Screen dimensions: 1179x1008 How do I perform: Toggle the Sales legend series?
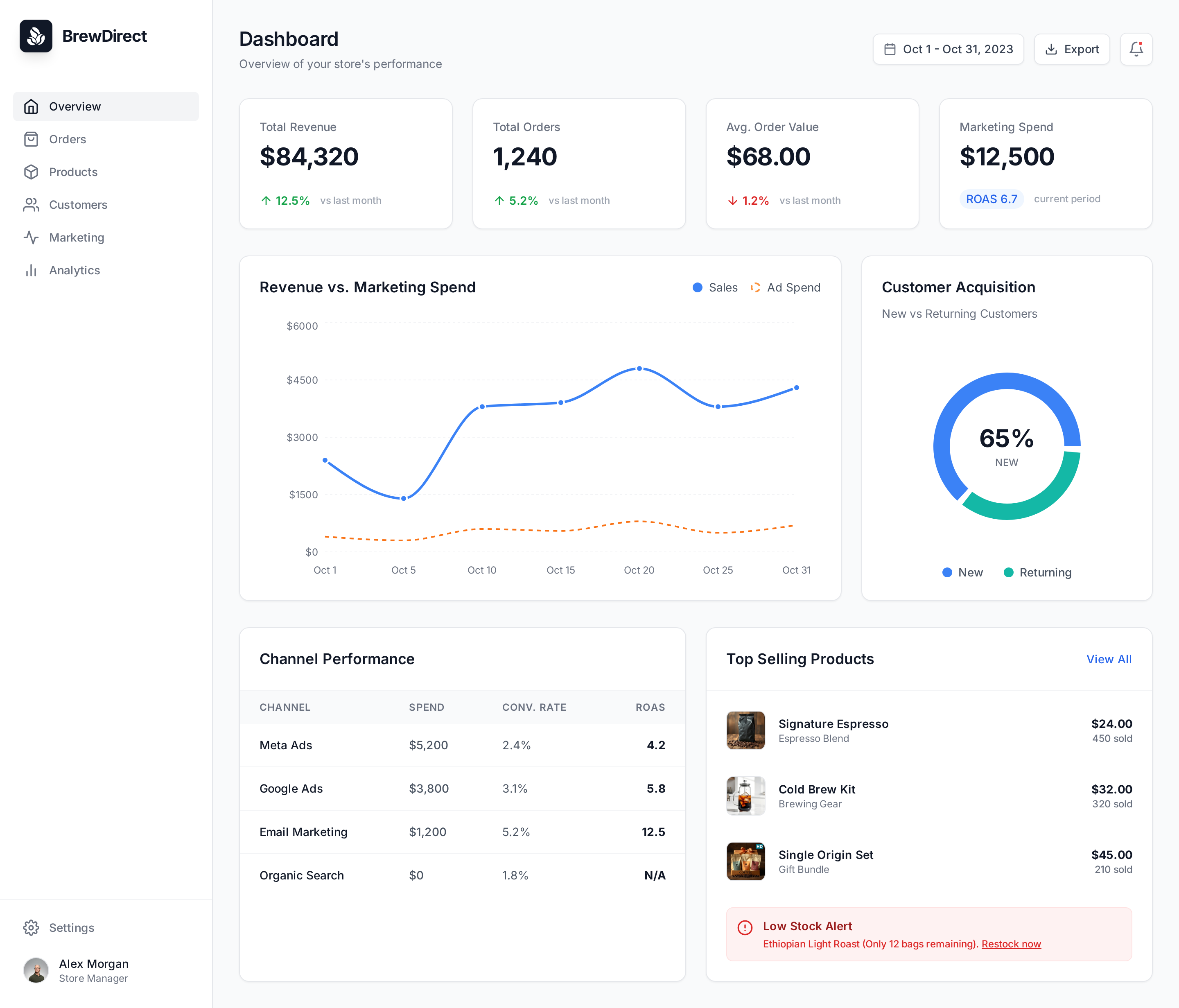(x=715, y=287)
